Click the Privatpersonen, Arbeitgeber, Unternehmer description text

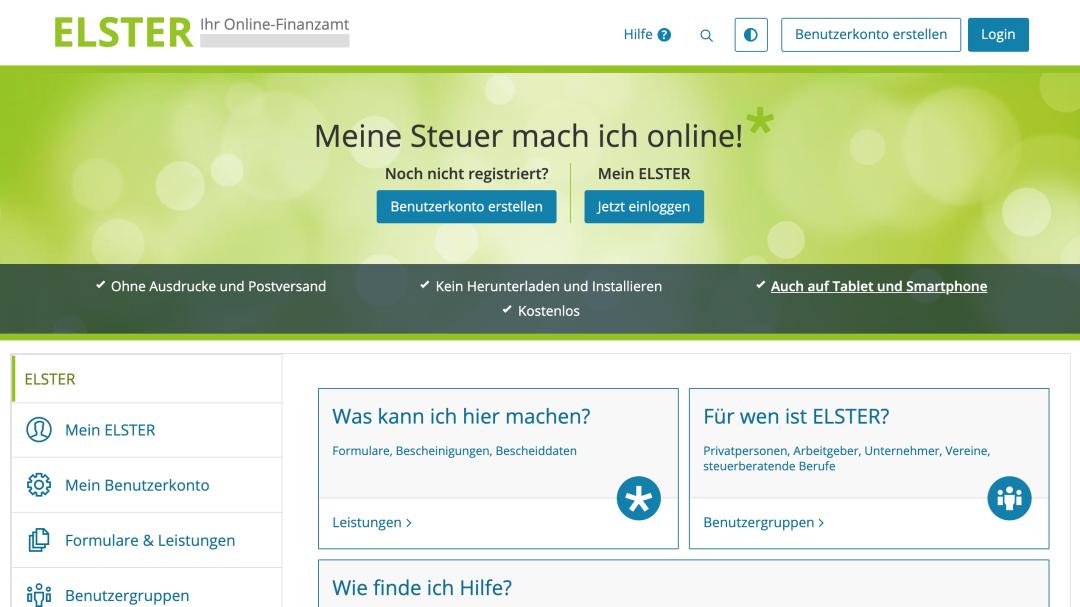[x=847, y=458]
